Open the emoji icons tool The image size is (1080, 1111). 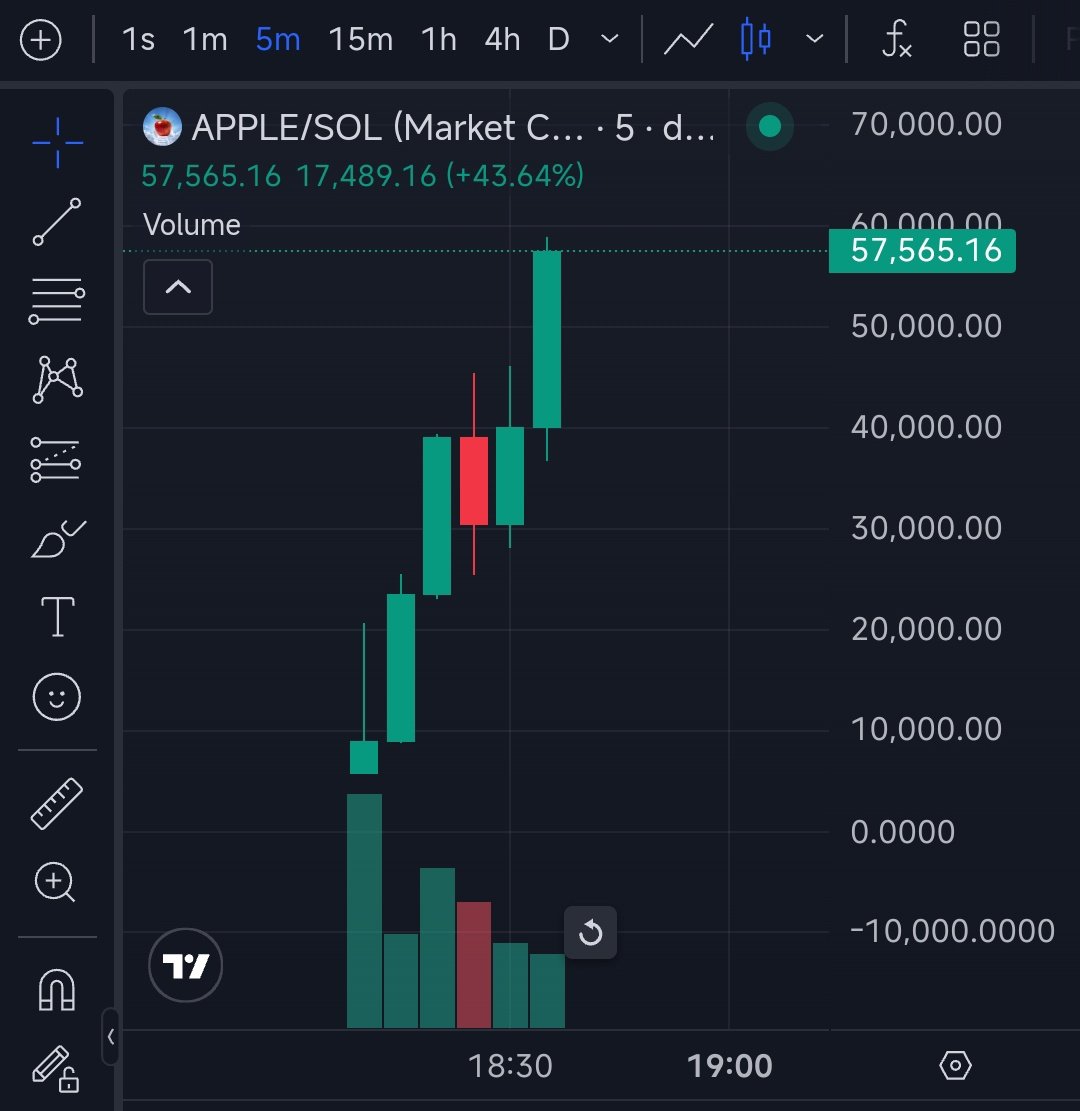coord(57,696)
